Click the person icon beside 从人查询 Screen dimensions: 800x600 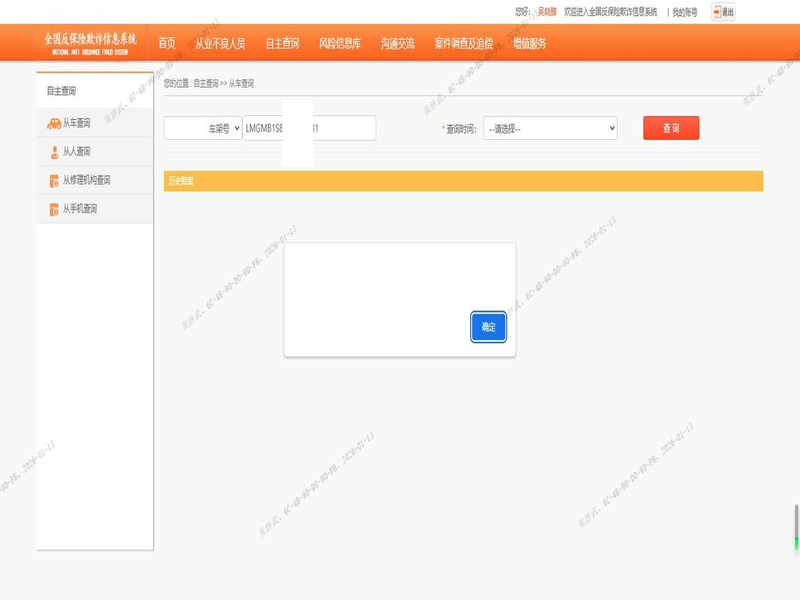[54, 152]
